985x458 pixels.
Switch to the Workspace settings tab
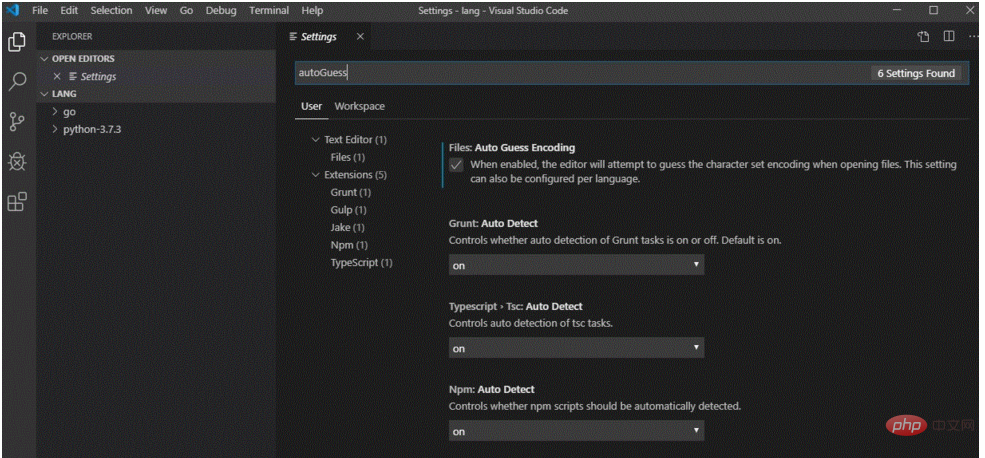point(359,106)
